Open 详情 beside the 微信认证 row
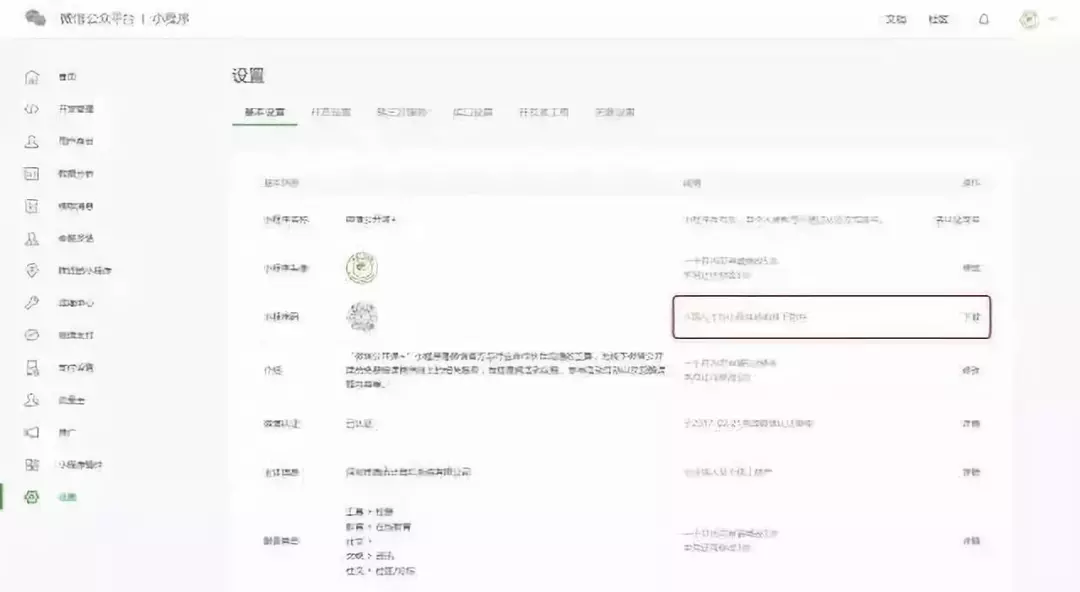 (x=970, y=423)
